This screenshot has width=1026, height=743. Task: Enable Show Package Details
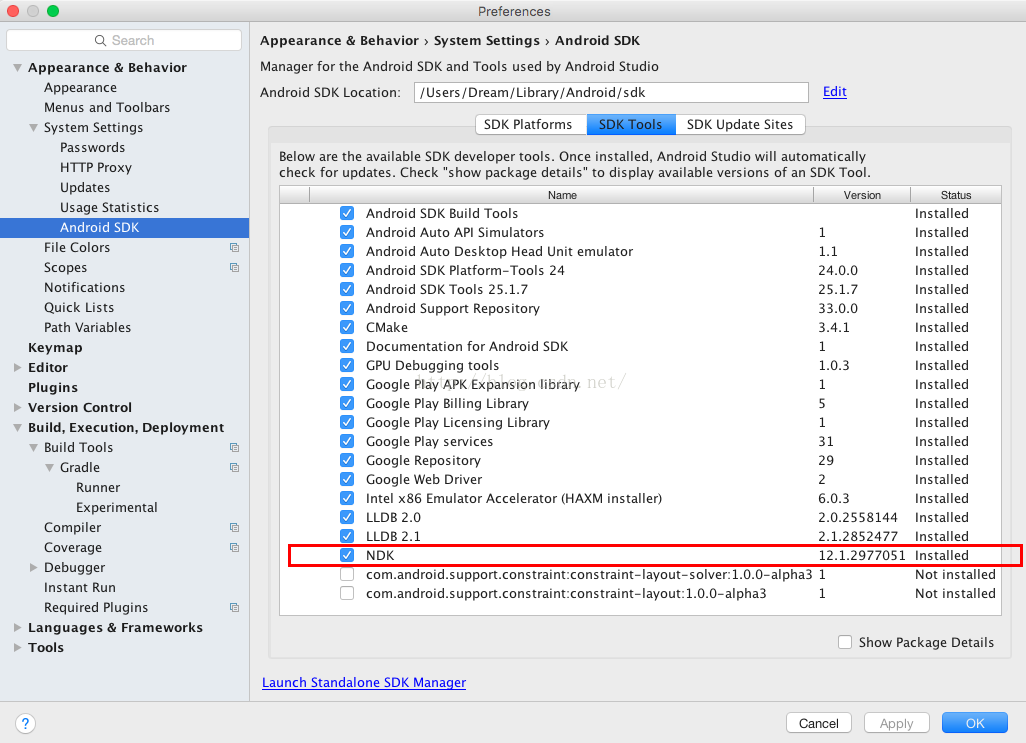pyautogui.click(x=845, y=642)
